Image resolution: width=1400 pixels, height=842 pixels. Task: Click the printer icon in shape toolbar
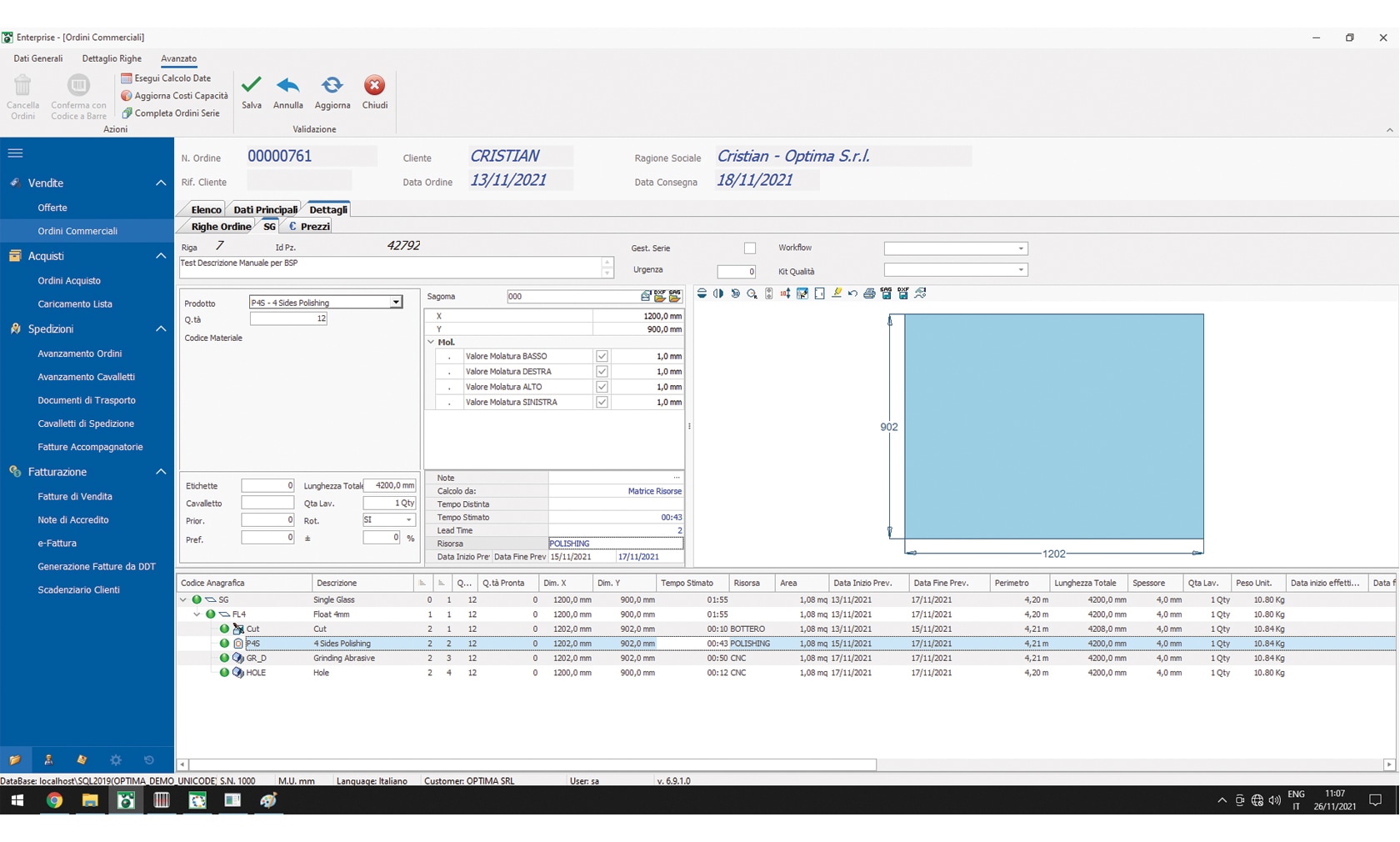coord(869,293)
